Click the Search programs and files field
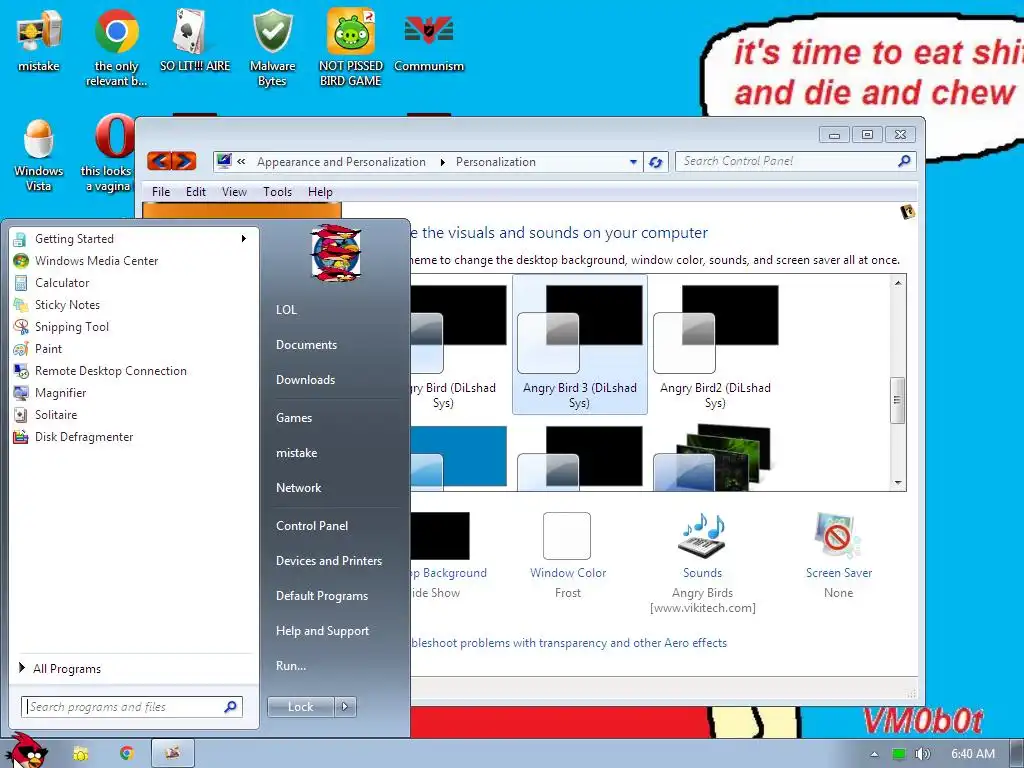Image resolution: width=1024 pixels, height=768 pixels. click(x=132, y=707)
